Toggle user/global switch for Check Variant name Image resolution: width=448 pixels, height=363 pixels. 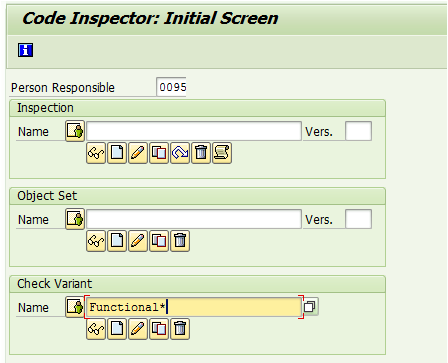75,307
